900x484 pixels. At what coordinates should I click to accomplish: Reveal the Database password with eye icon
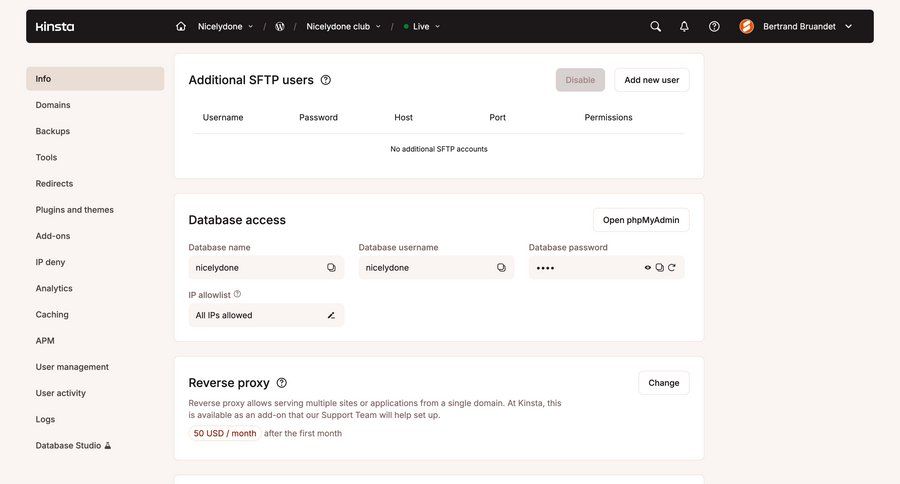[647, 268]
